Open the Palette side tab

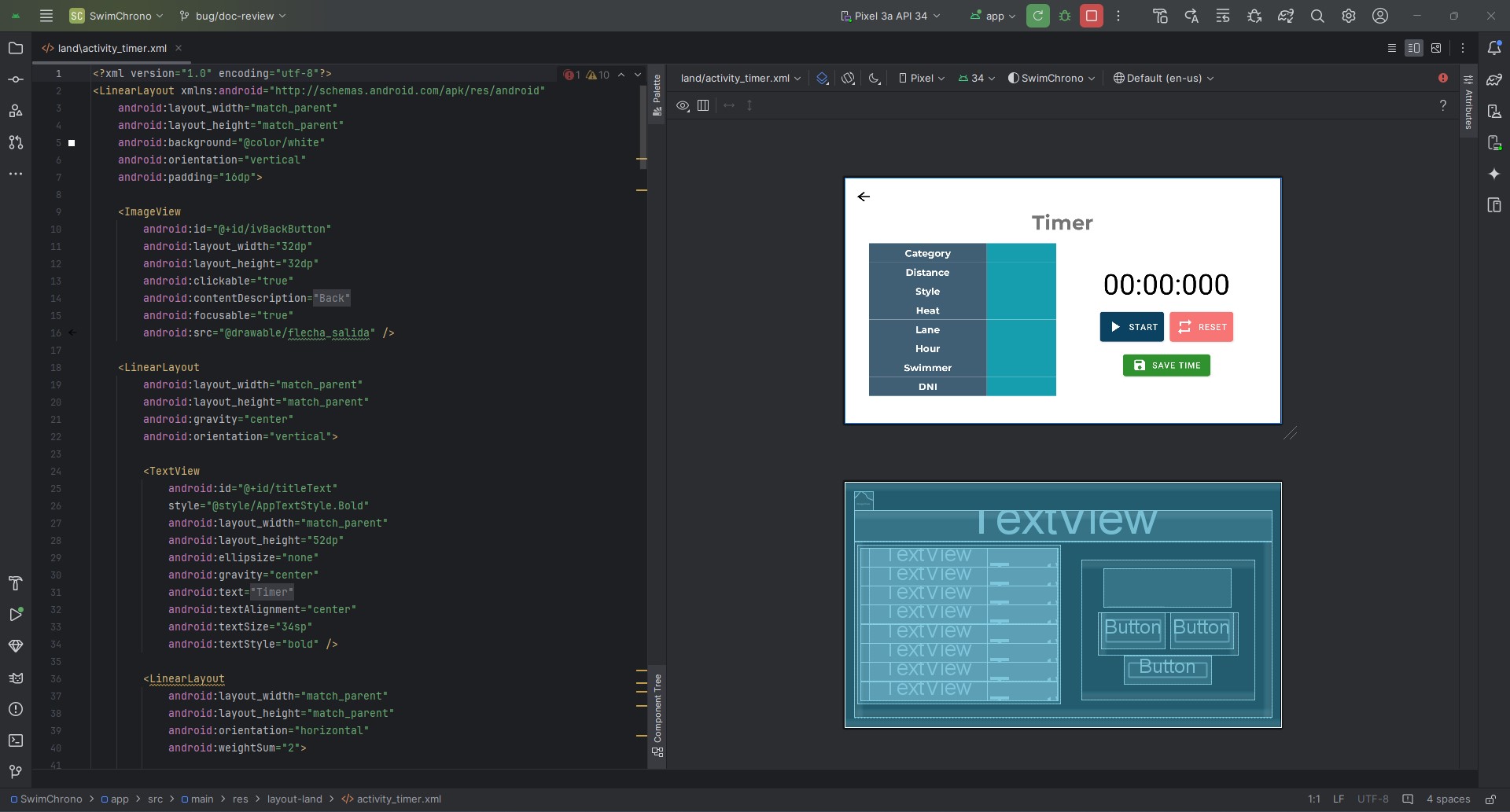pyautogui.click(x=657, y=94)
